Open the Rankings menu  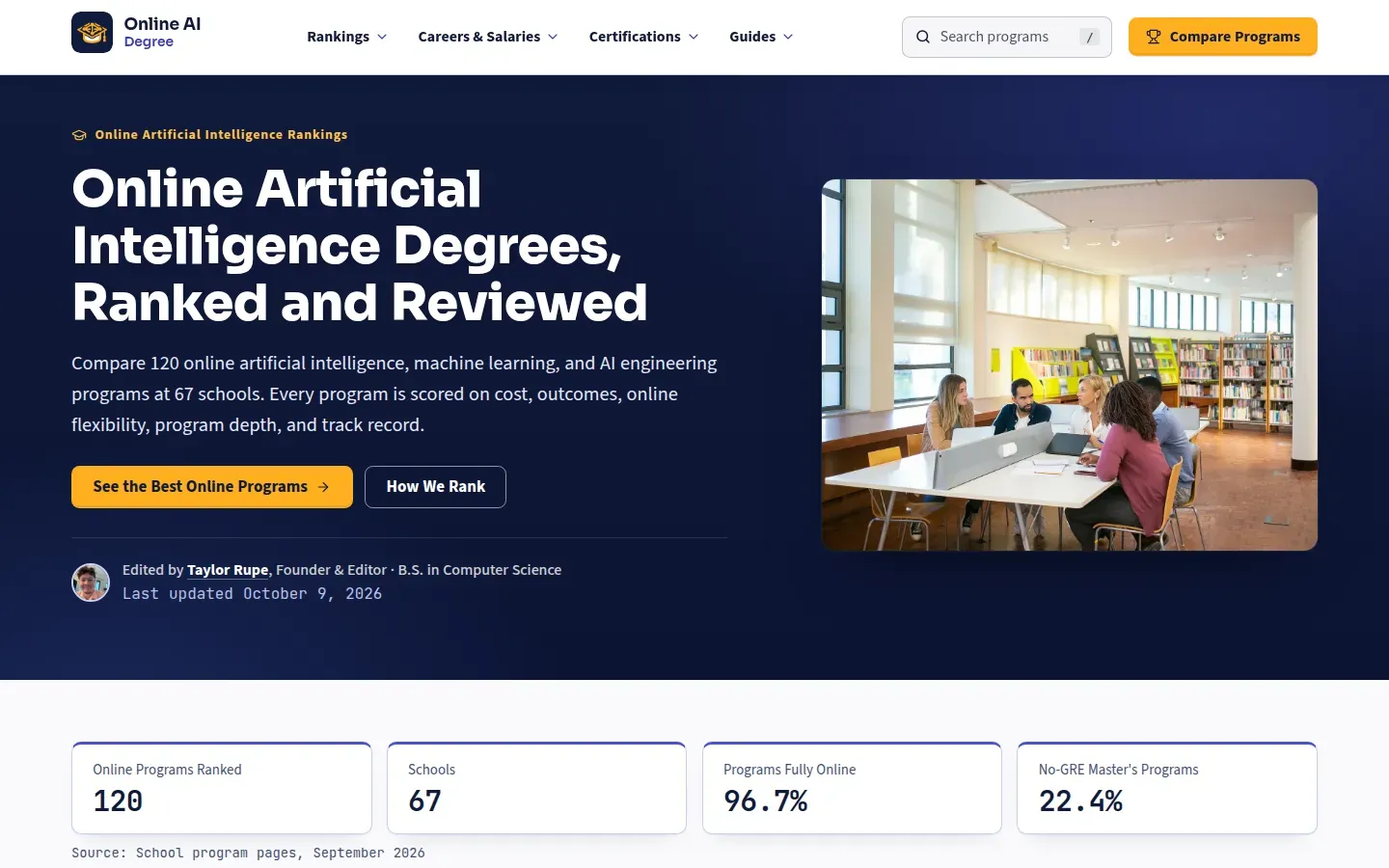click(347, 37)
